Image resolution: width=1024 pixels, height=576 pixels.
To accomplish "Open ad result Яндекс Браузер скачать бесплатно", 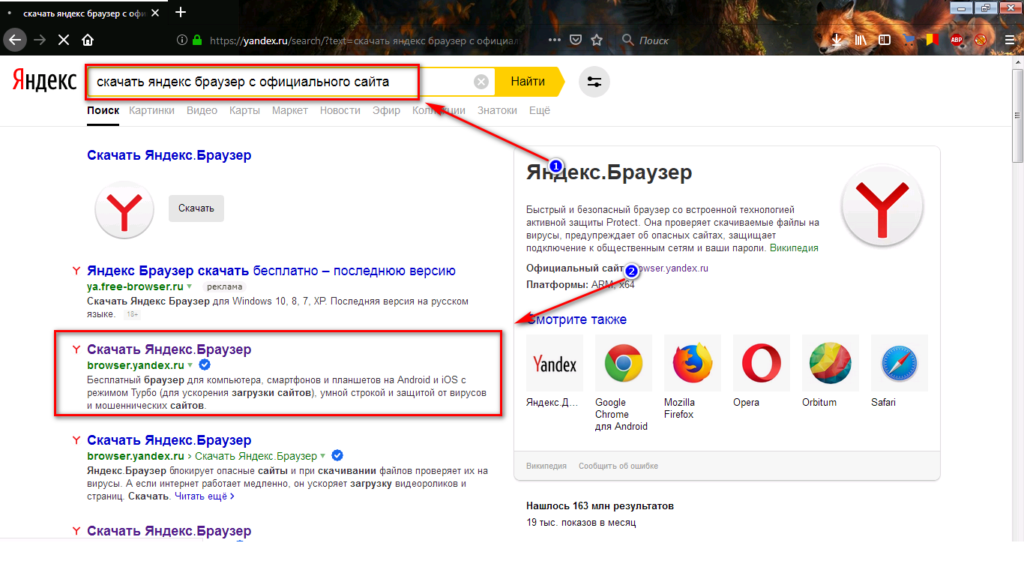I will click(271, 270).
